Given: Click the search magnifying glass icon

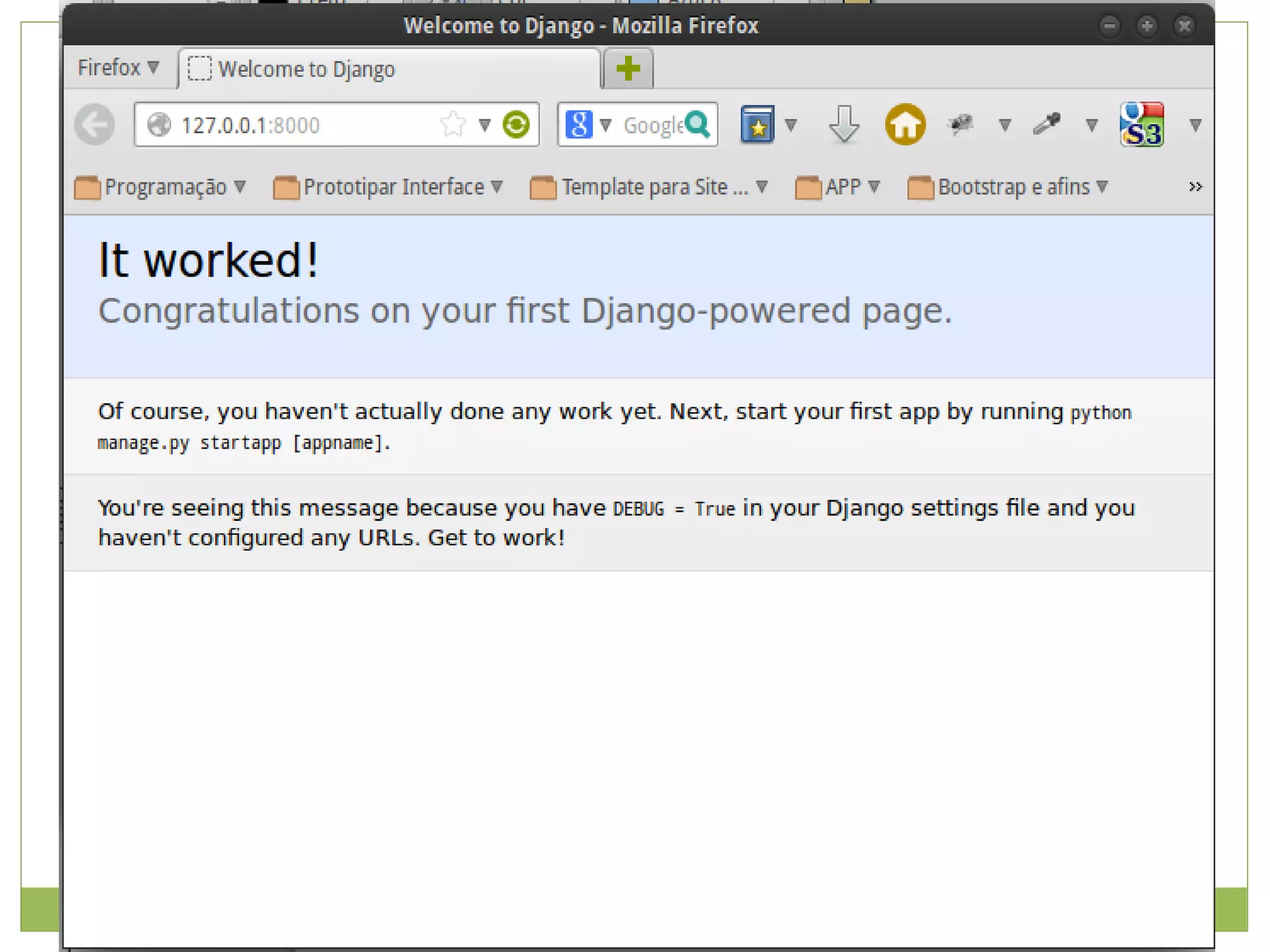Looking at the screenshot, I should (x=698, y=125).
